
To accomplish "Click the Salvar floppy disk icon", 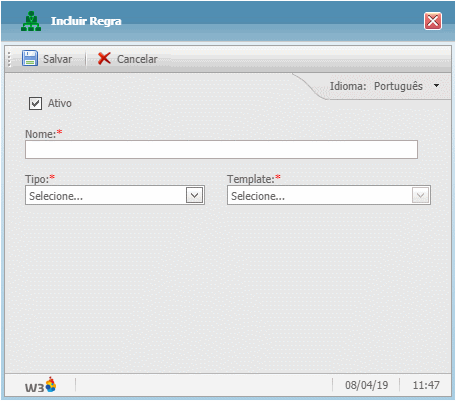I will click(30, 58).
